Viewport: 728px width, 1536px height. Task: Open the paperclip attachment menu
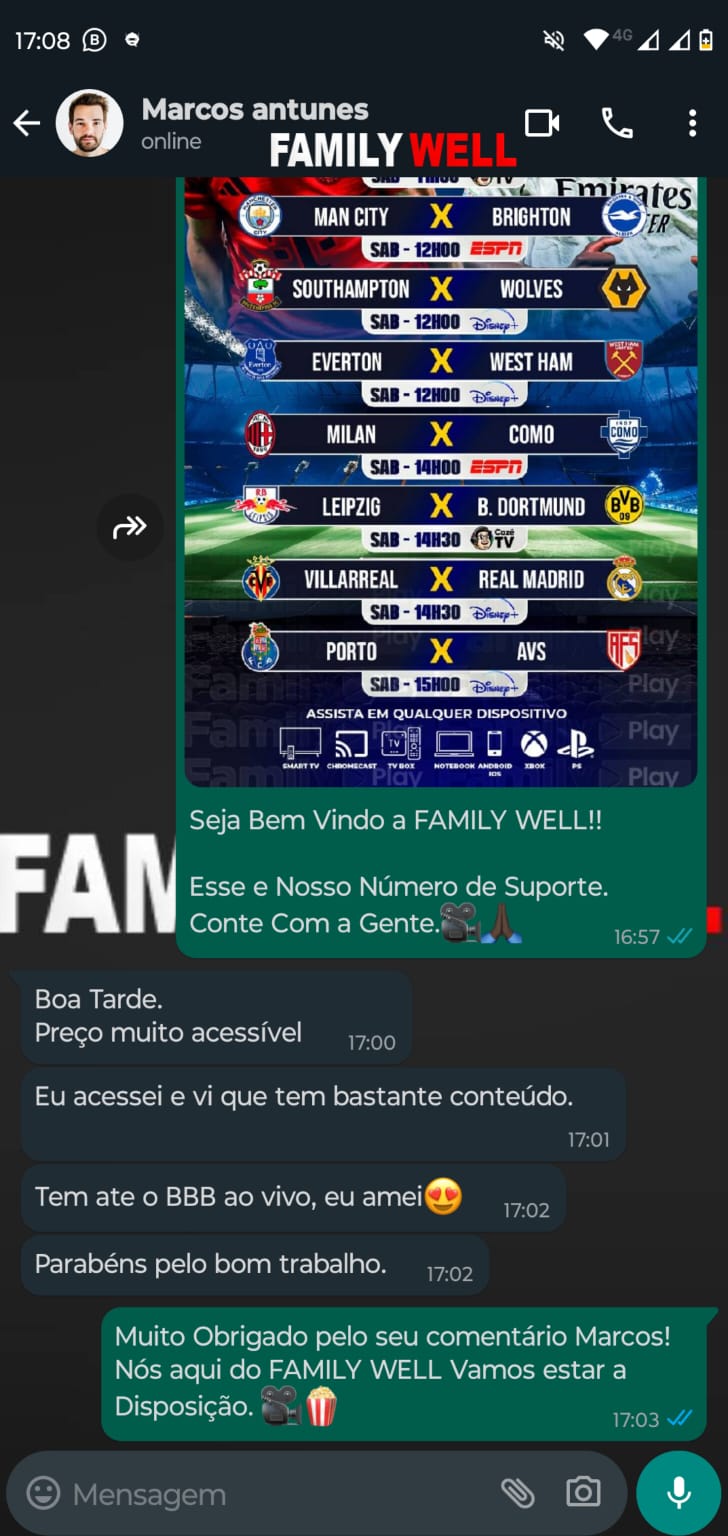(517, 1494)
